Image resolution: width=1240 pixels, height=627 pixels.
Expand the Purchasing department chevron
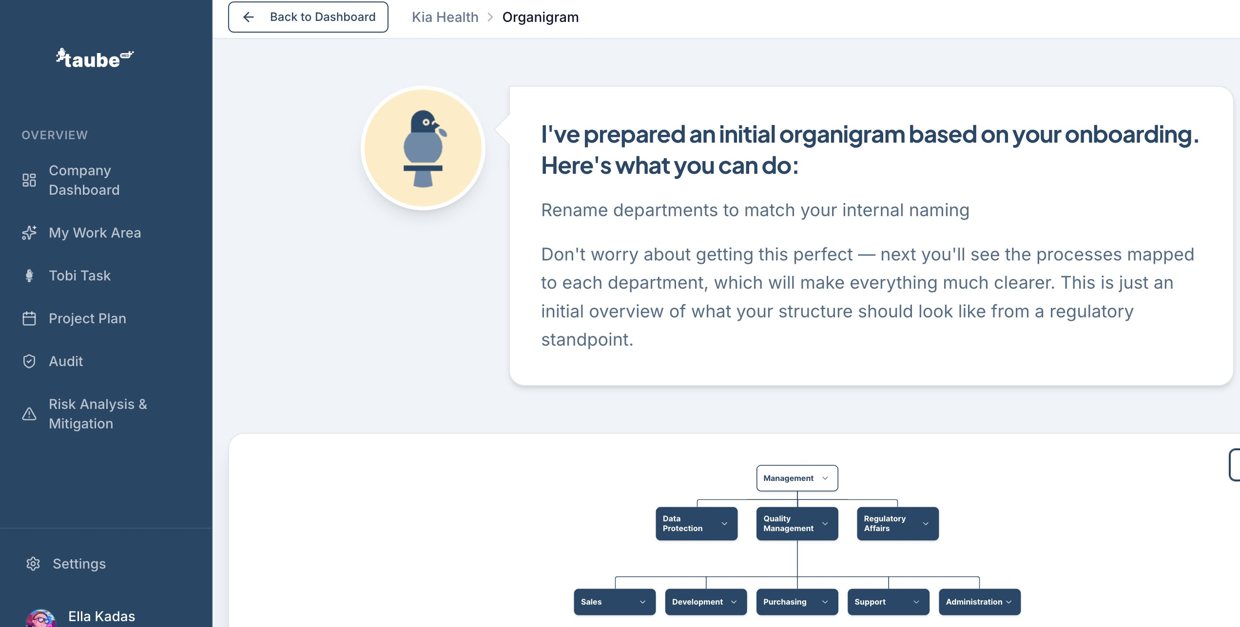(825, 602)
